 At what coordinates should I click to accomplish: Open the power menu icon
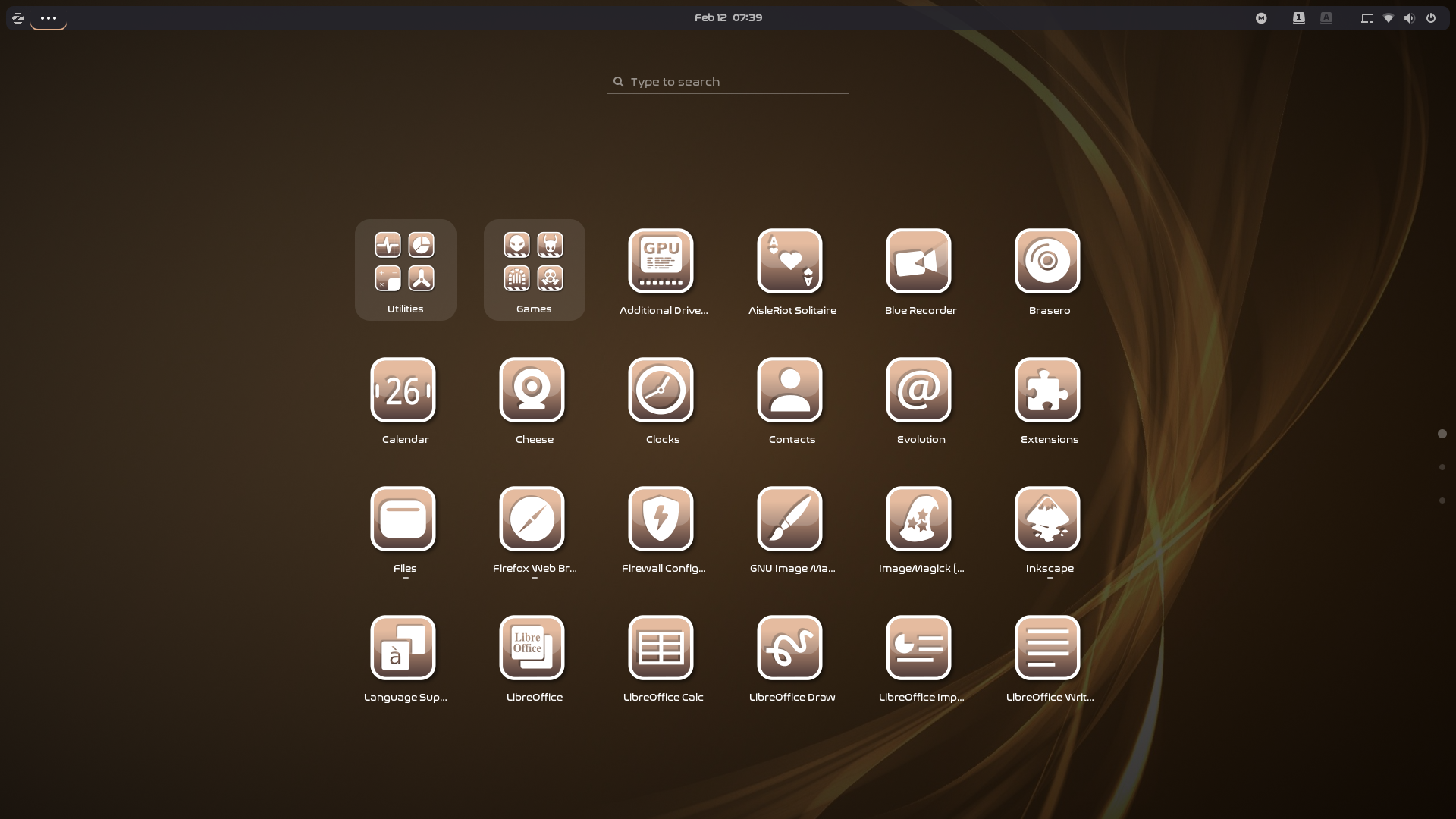tap(1431, 18)
